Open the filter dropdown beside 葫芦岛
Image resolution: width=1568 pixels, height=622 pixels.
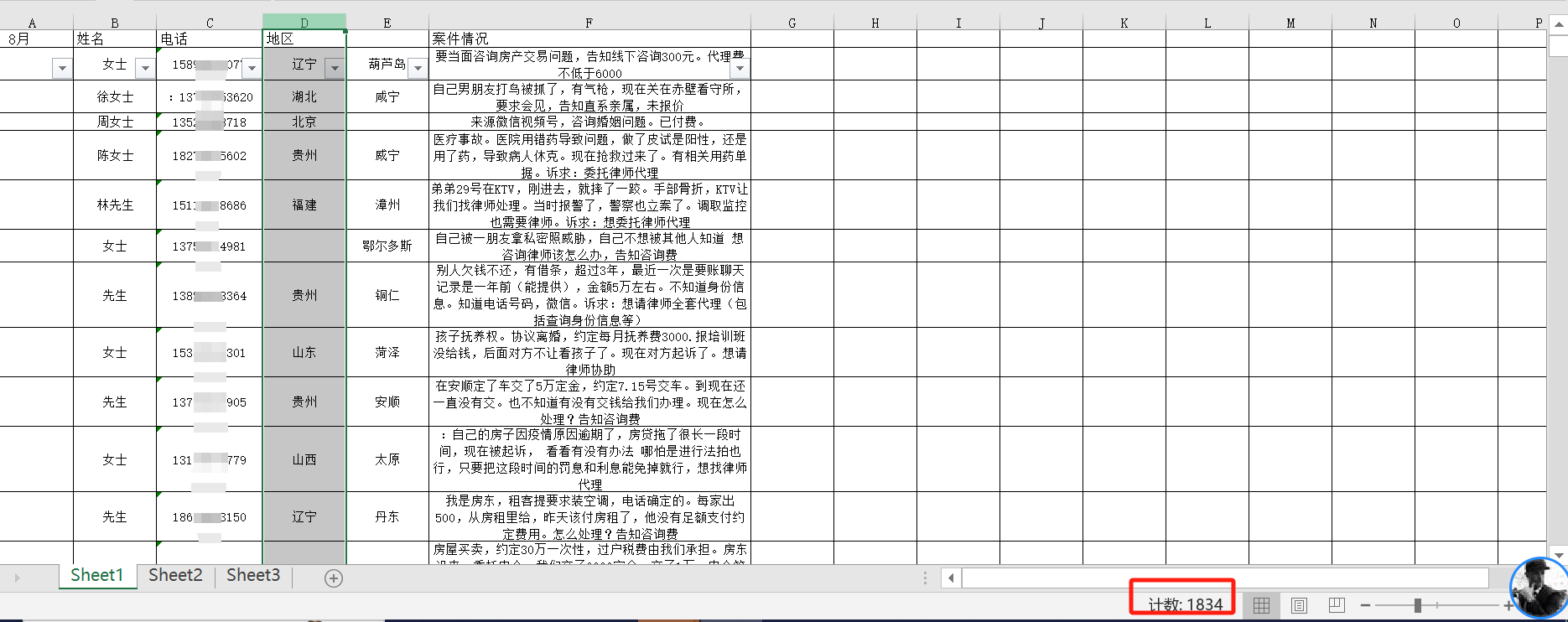(x=418, y=69)
